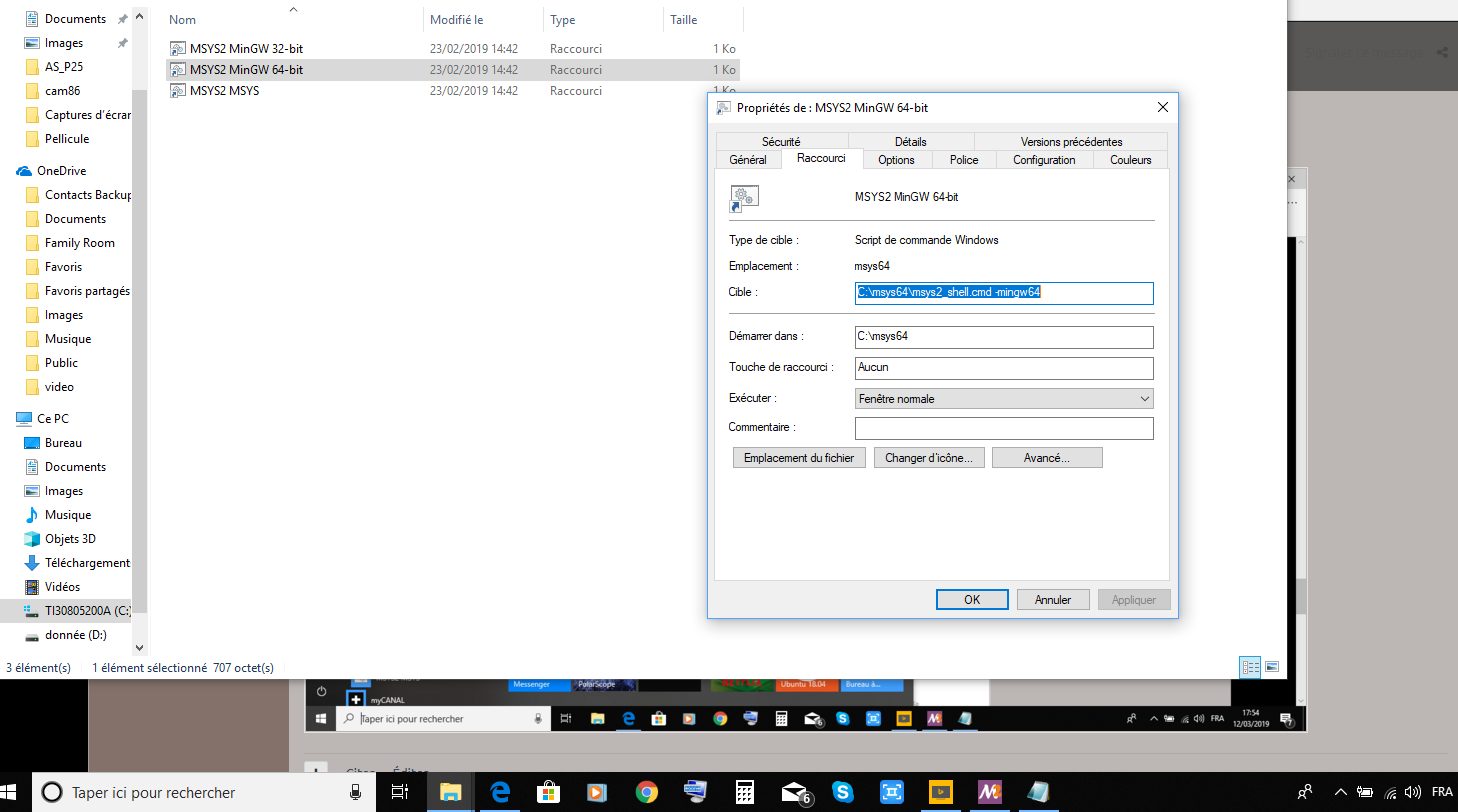Launch Microsoft Edge from the main taskbar
Screen dimensions: 1458x812
pos(500,793)
